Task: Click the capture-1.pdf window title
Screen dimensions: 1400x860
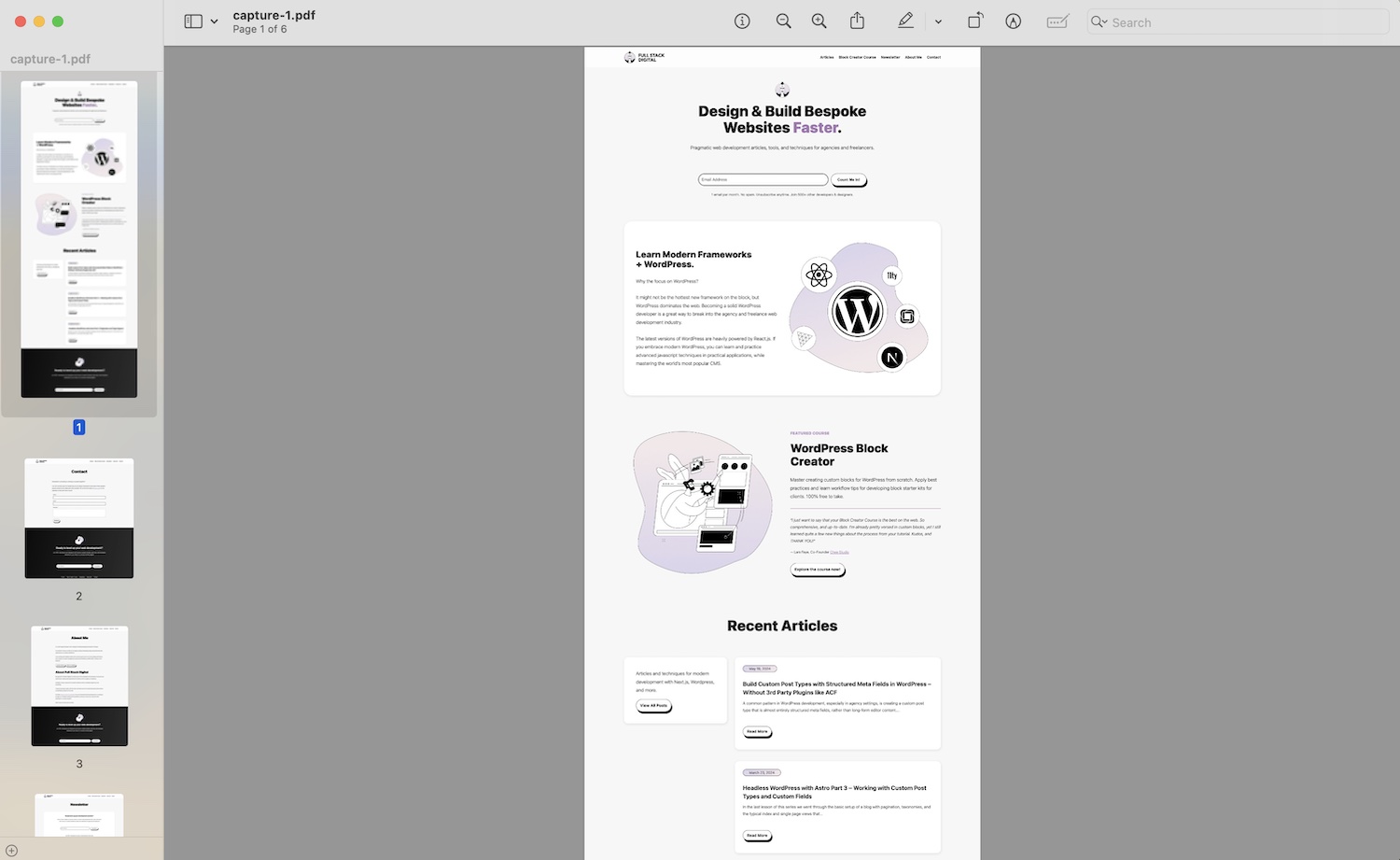Action: pyautogui.click(x=274, y=15)
